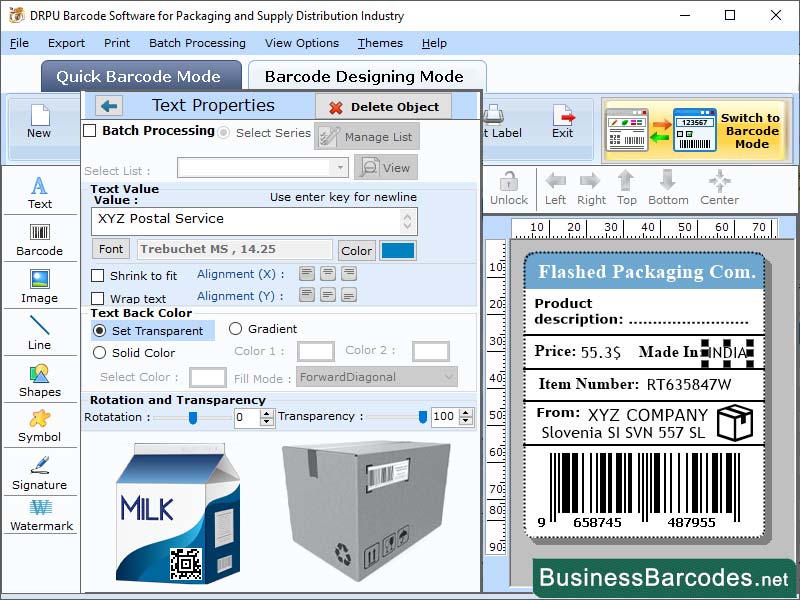Select the Gradient radio button
This screenshot has height=600, width=800.
coord(236,331)
